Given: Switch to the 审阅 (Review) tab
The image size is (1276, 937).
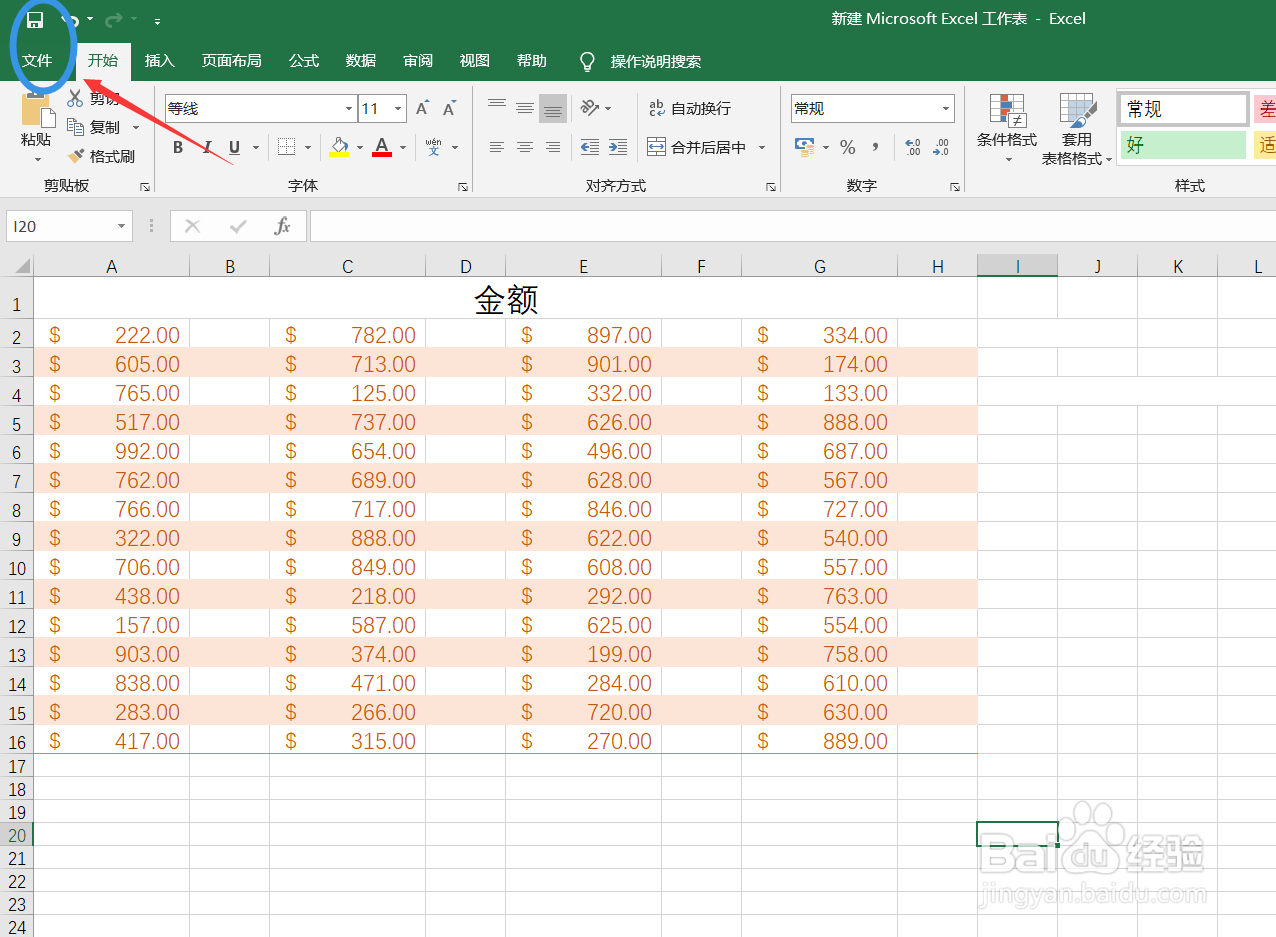Looking at the screenshot, I should tap(418, 60).
